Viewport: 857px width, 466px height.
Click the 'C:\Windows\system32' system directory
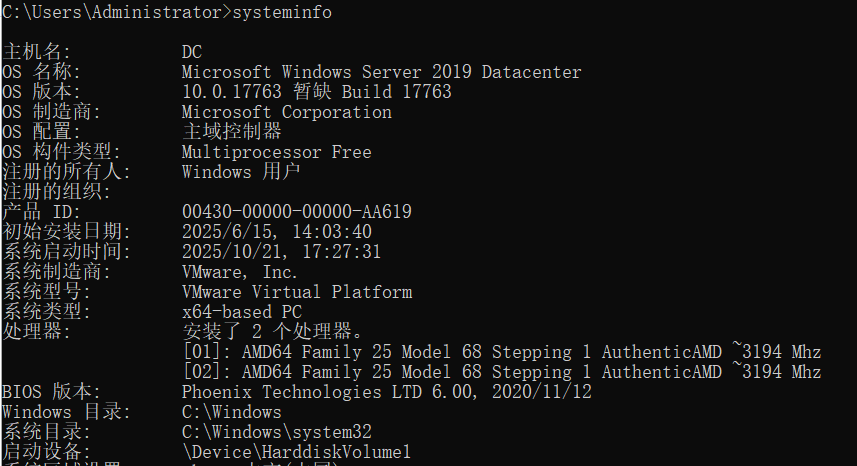click(277, 432)
